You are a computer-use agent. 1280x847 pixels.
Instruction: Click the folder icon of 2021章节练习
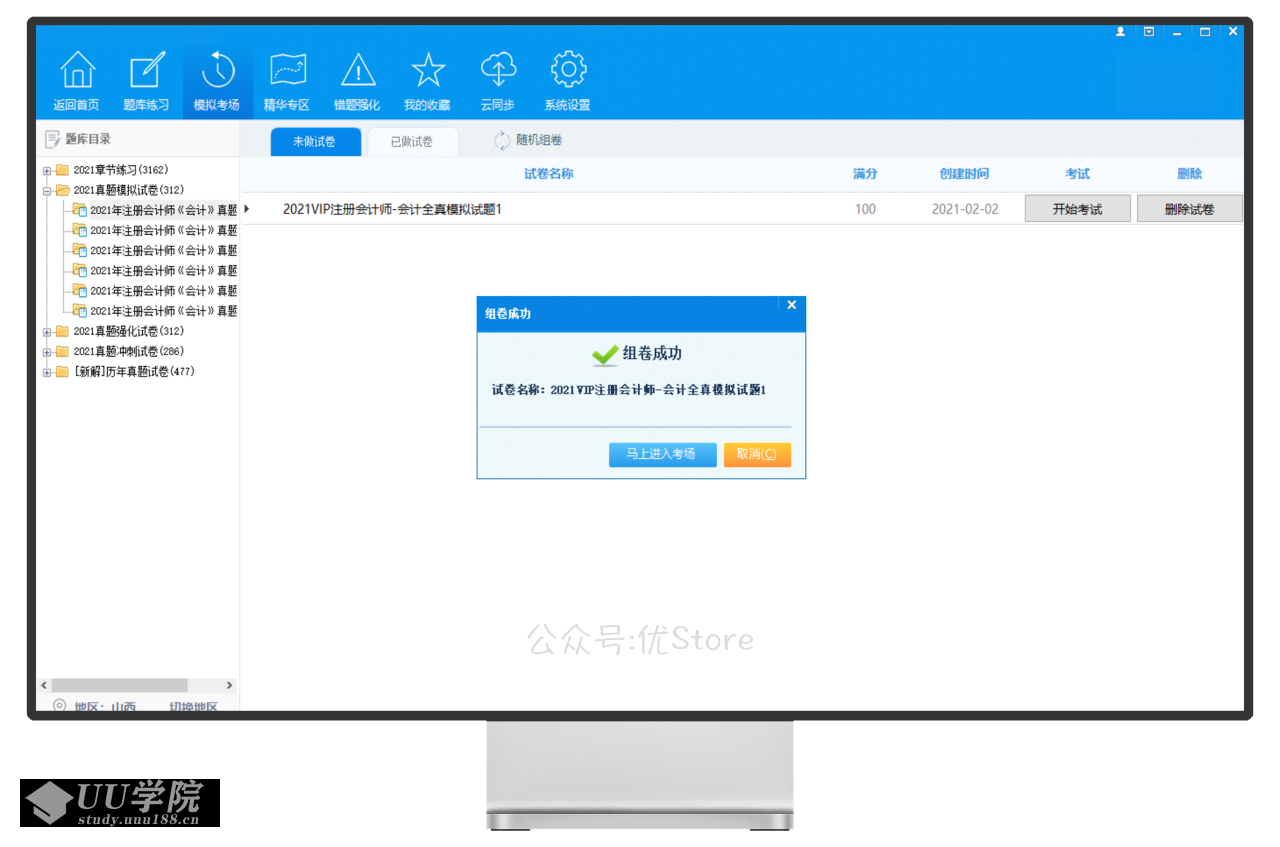pyautogui.click(x=62, y=170)
